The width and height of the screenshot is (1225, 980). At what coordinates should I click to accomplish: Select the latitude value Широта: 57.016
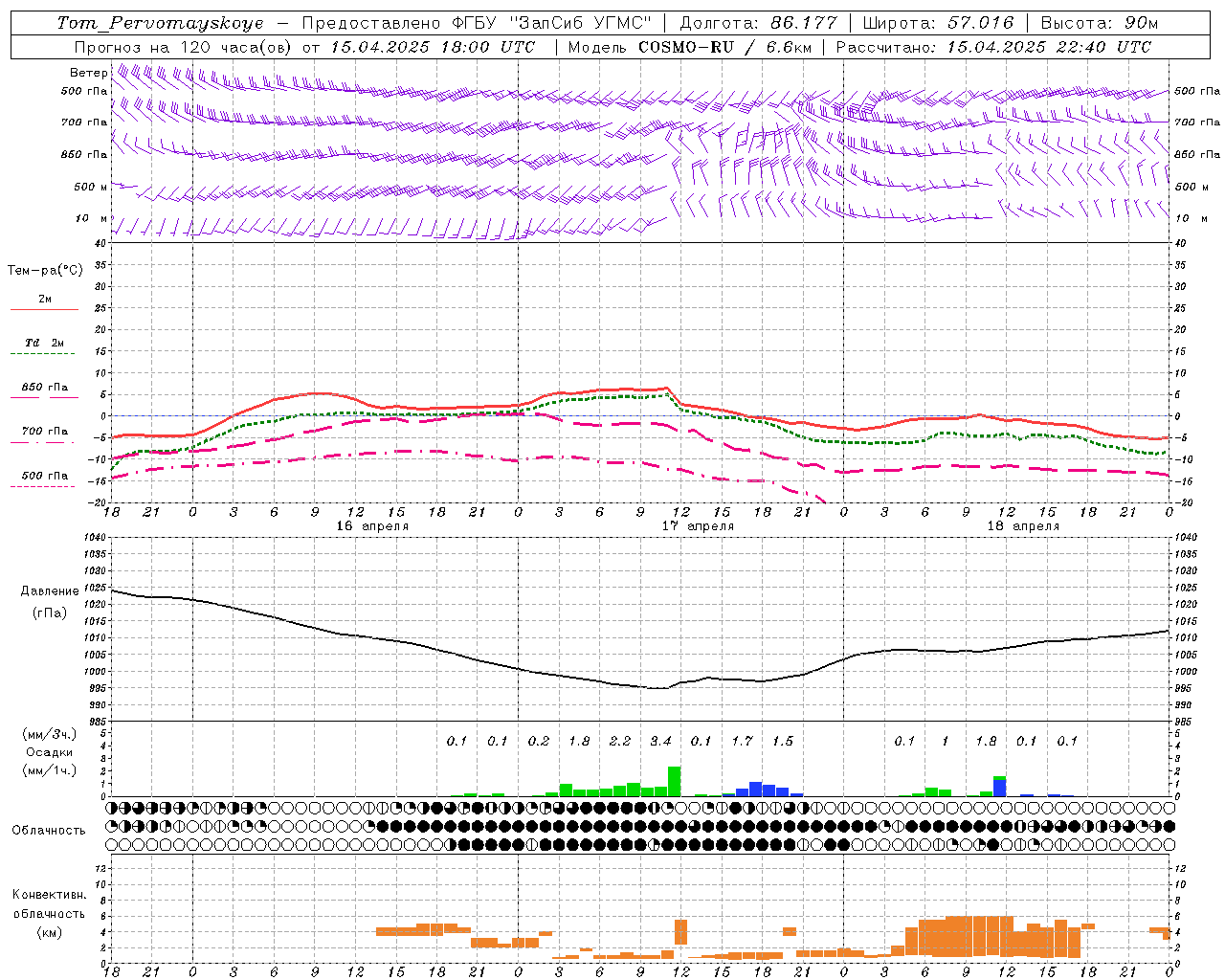(x=937, y=23)
